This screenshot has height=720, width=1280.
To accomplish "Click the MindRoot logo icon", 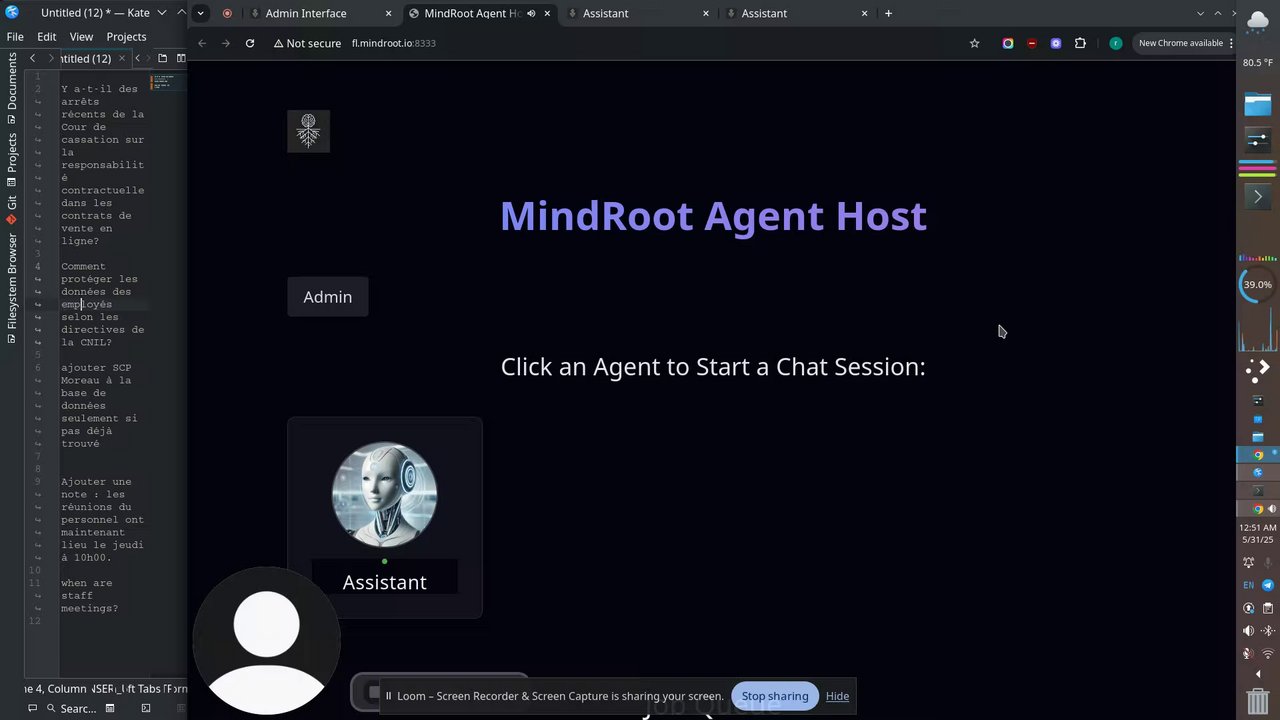I will pyautogui.click(x=308, y=131).
